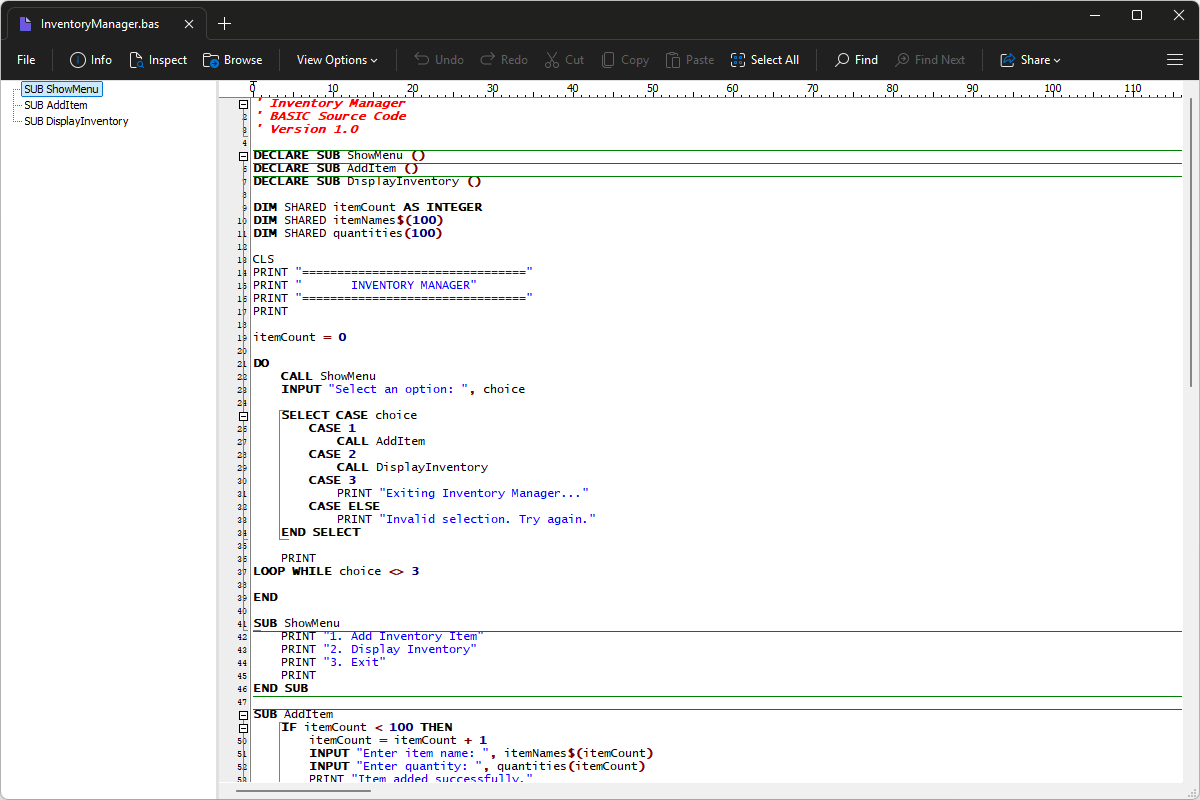Screen dimensions: 1200x800
Task: Click the Find Next button
Action: tap(930, 60)
